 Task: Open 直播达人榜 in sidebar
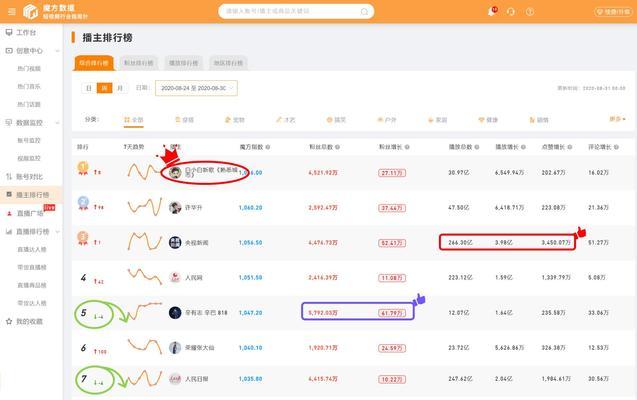pyautogui.click(x=32, y=249)
